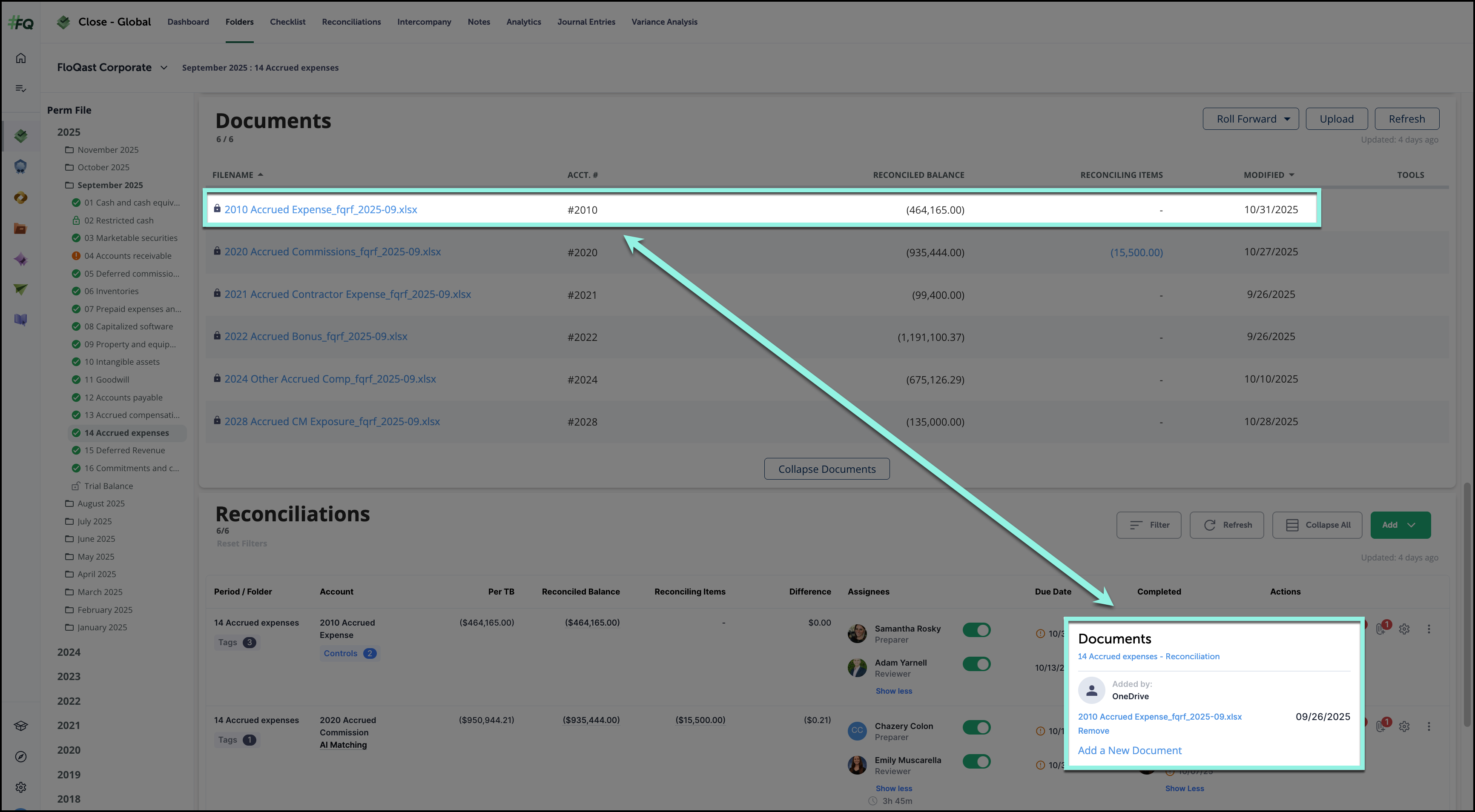Toggle Adam Yarnell reviewer sign-off switch
Image resolution: width=1475 pixels, height=812 pixels.
[x=976, y=664]
